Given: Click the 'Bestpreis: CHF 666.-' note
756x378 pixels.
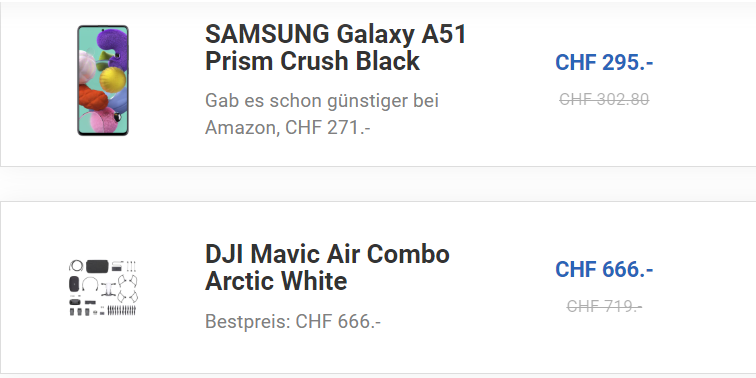Looking at the screenshot, I should click(x=293, y=322).
